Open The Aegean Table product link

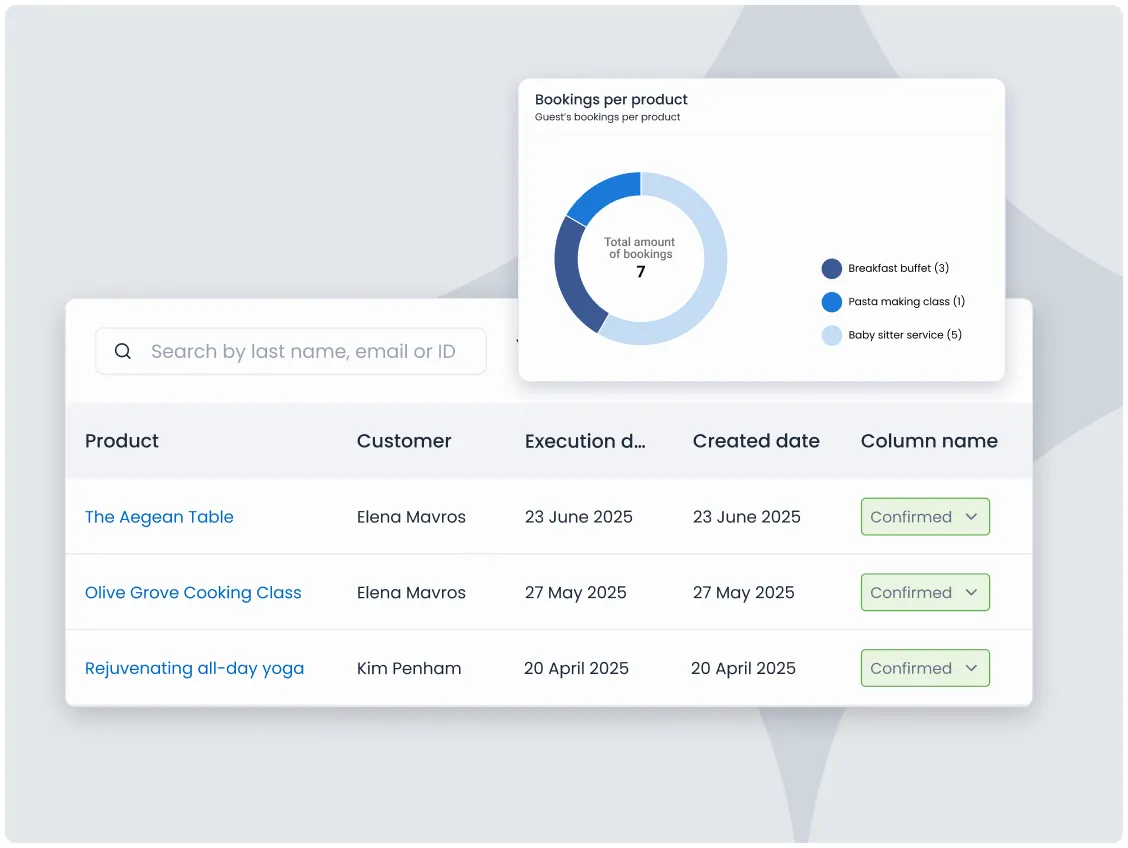point(159,516)
